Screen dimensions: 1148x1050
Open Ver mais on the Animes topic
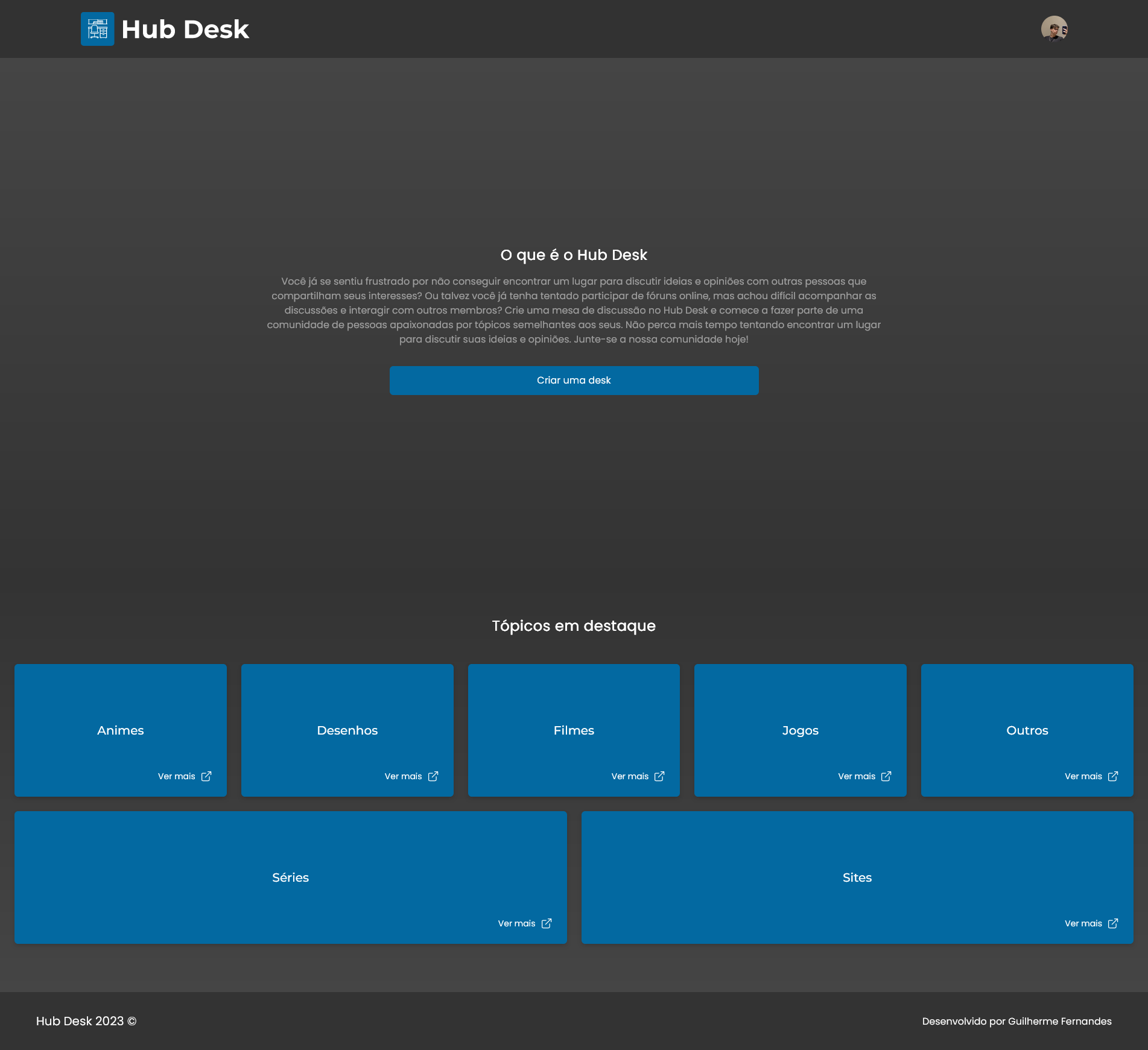tap(176, 776)
